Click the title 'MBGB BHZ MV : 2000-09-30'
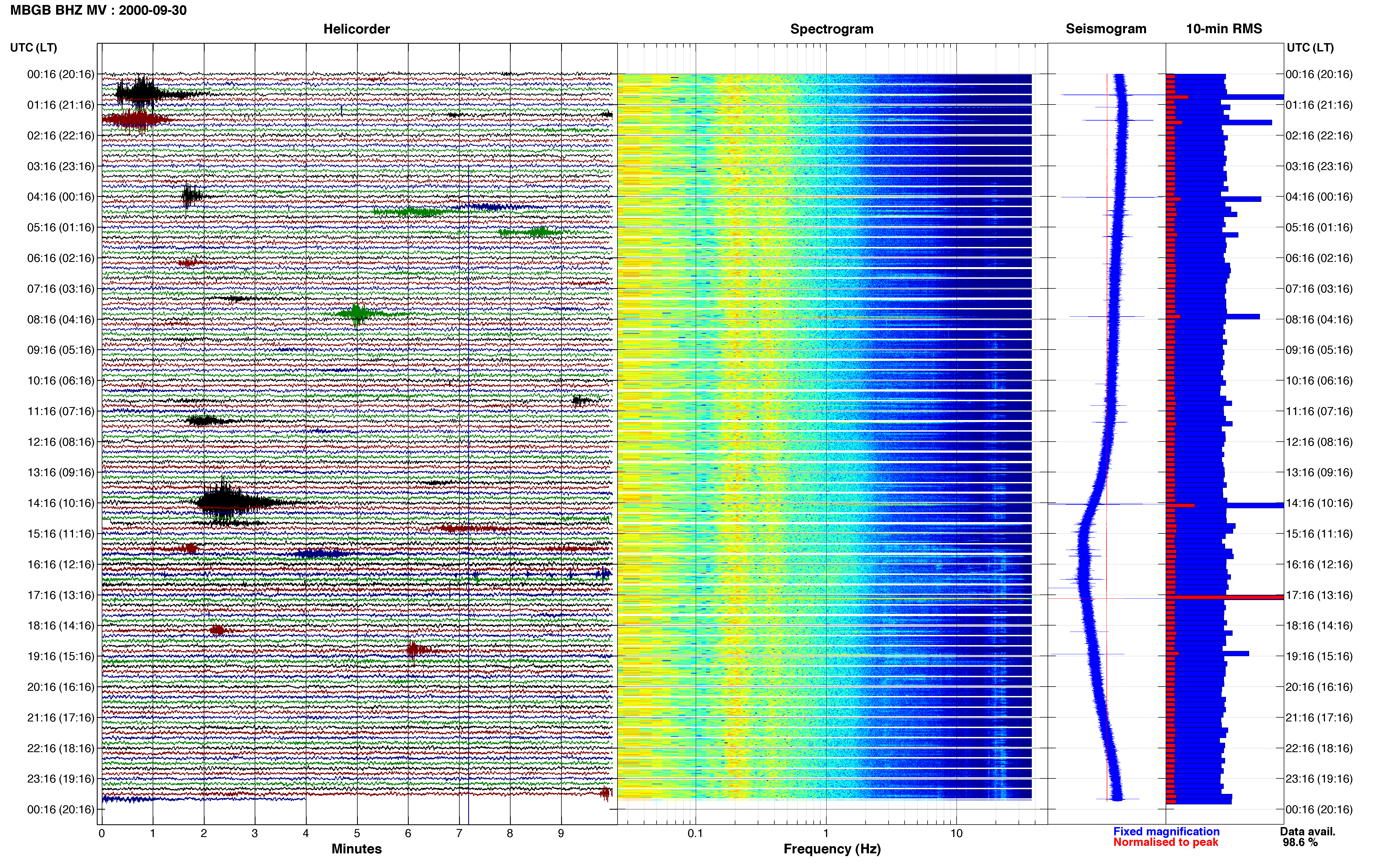This screenshot has width=1388, height=868. [98, 10]
